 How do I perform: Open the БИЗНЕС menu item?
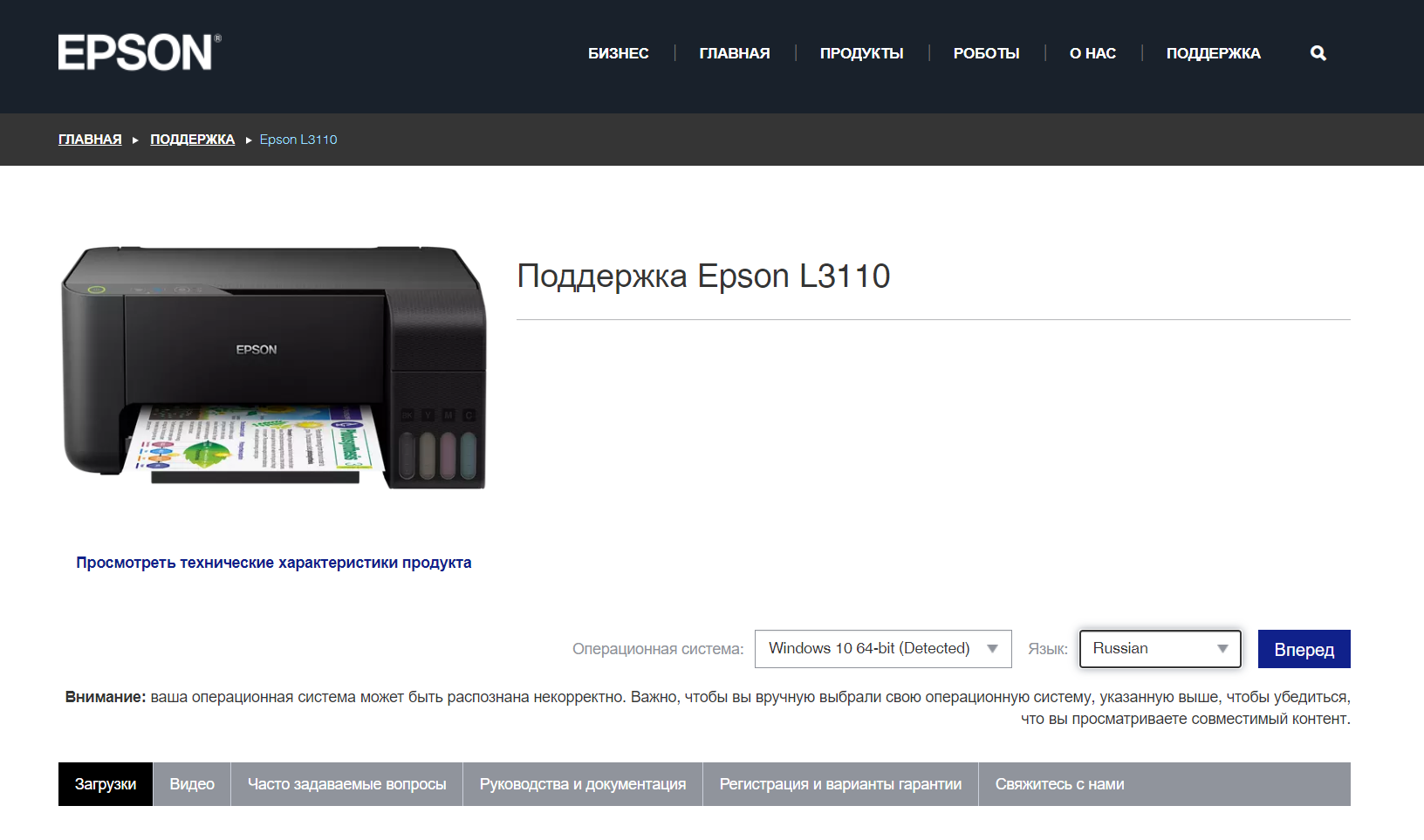coord(619,53)
